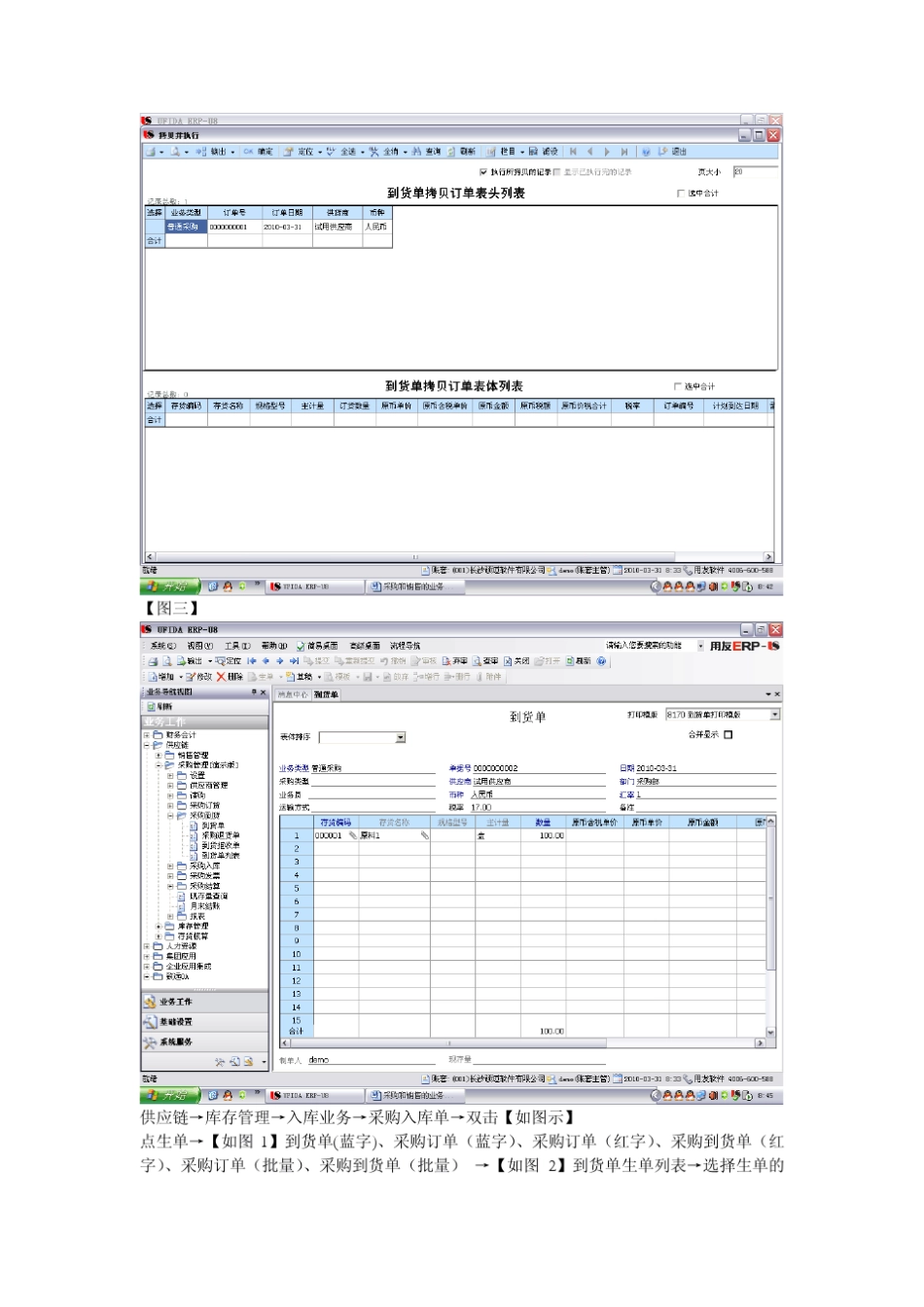Click UFIDA ERP-U8 taskbar item in lower taskbar
Image resolution: width=924 pixels, height=1307 pixels.
coord(313,1095)
